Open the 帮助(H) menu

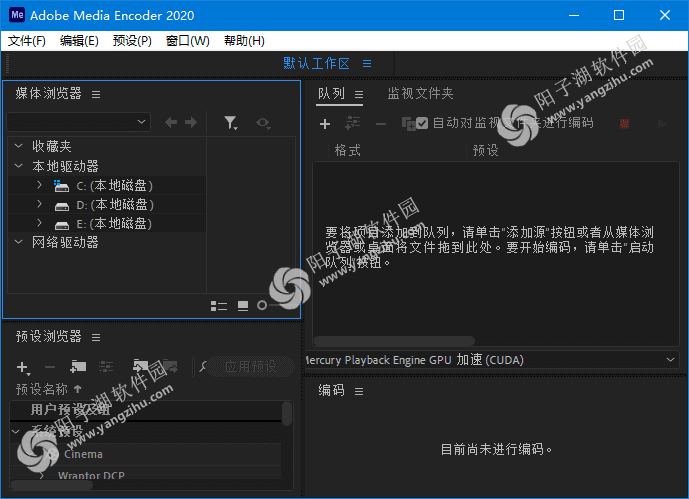click(244, 41)
